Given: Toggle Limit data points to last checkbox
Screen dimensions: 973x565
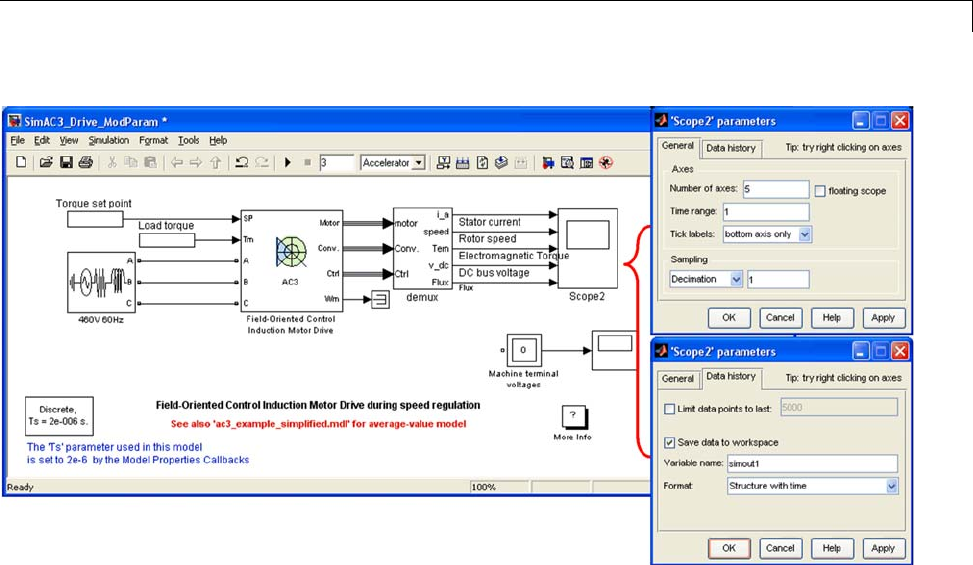Looking at the screenshot, I should 670,409.
